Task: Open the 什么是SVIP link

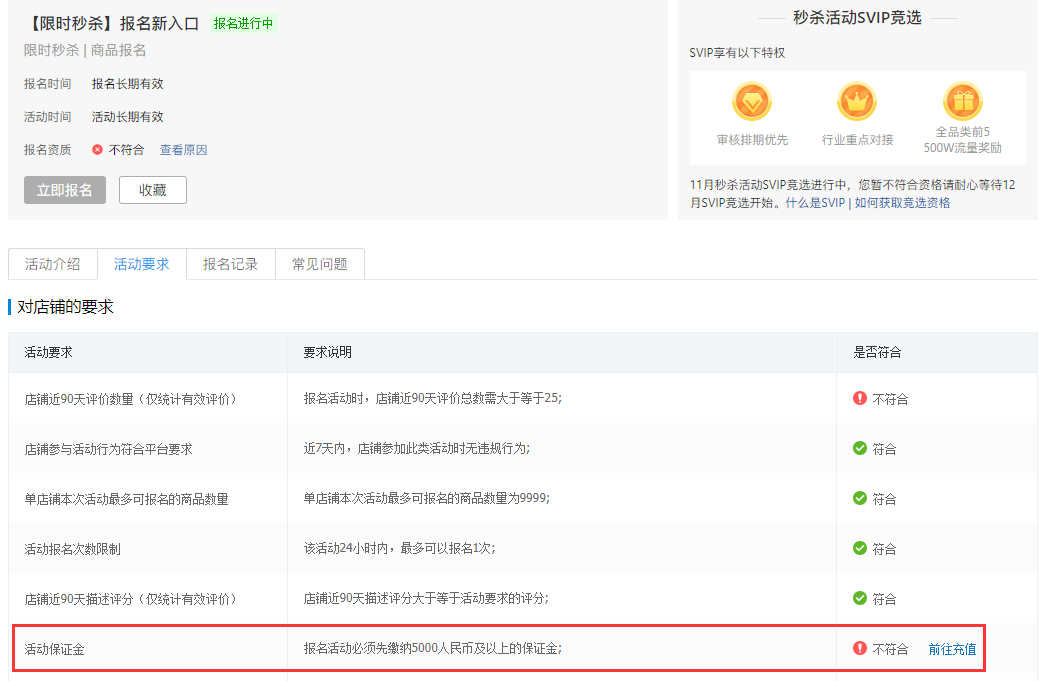Action: pos(815,203)
